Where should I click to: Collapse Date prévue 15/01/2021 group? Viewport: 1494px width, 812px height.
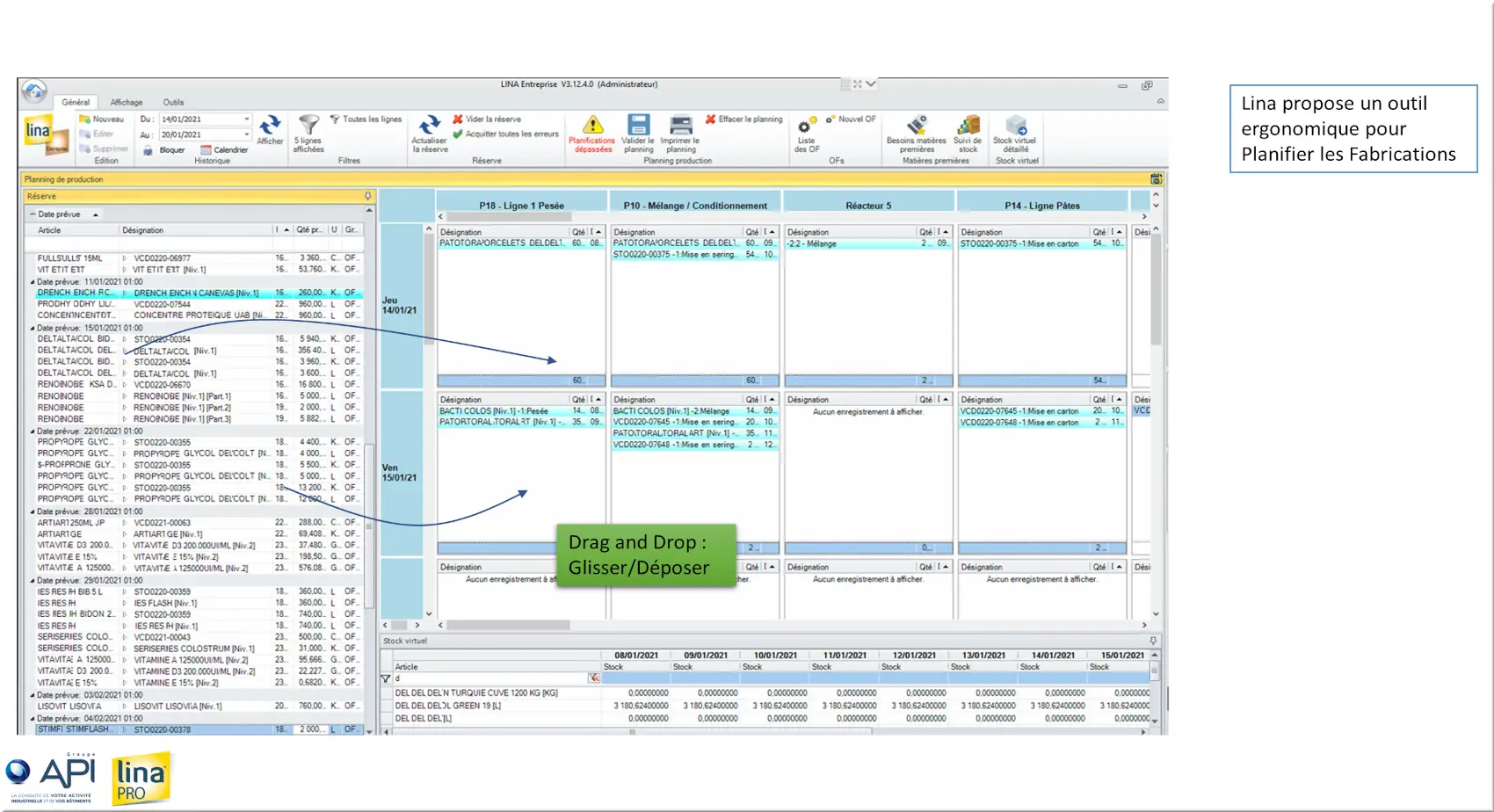33,328
